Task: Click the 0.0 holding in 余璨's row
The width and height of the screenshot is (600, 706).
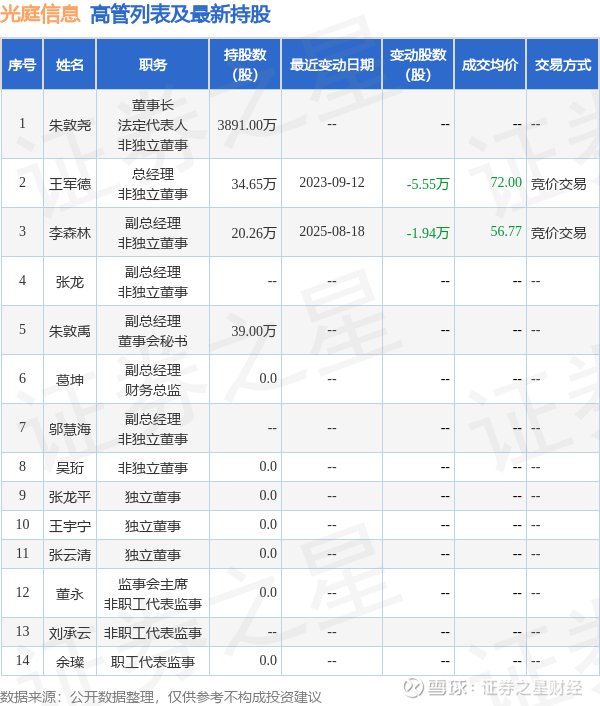Action: [268, 661]
